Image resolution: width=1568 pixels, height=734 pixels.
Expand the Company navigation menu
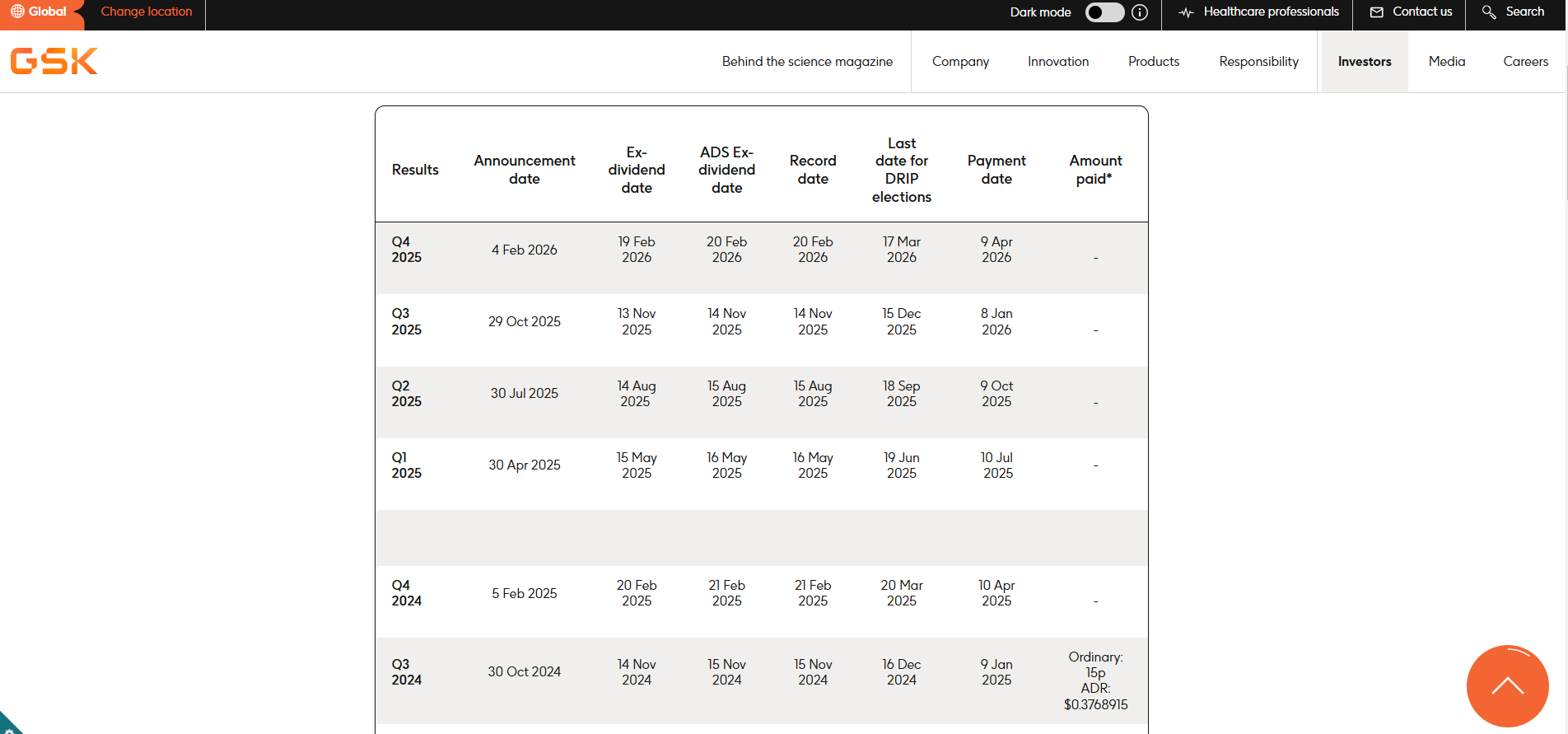point(960,62)
